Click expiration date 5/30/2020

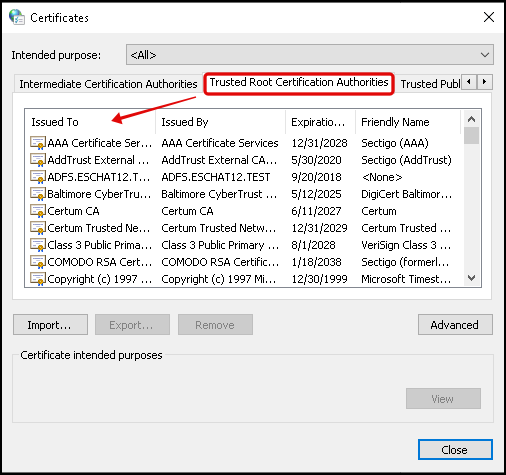coord(316,160)
